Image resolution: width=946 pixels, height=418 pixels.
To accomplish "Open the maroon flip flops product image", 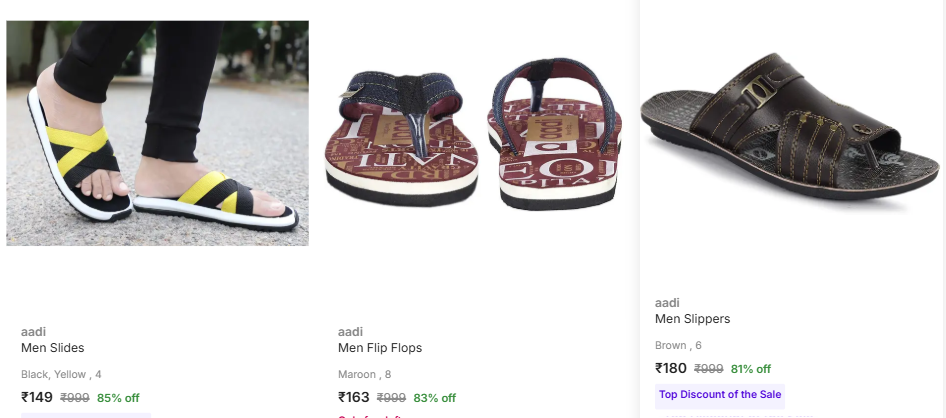I will pos(473,133).
